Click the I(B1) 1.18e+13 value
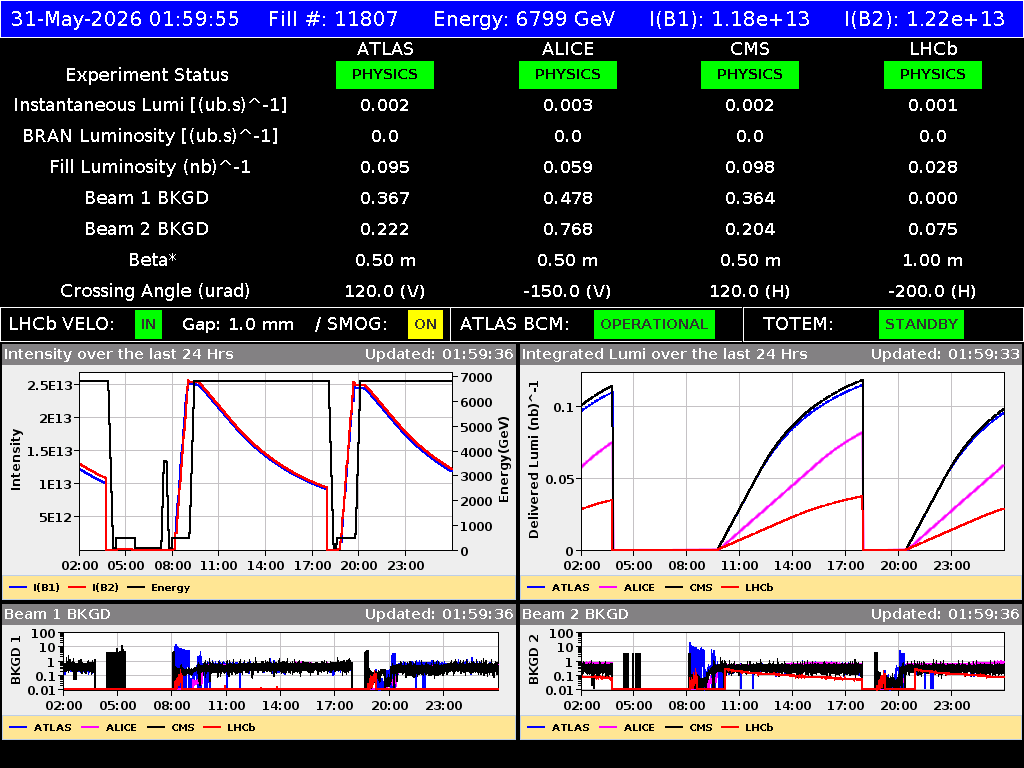This screenshot has width=1024, height=768. point(729,19)
